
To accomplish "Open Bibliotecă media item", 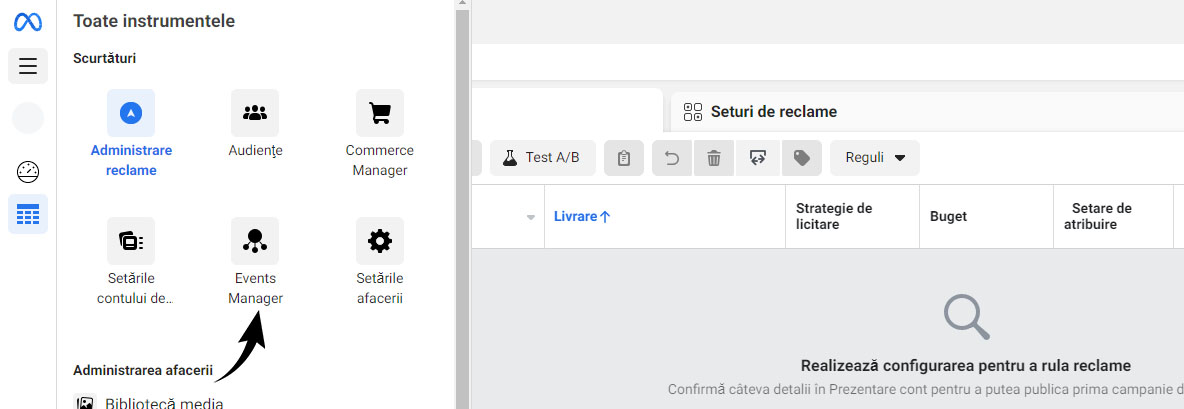I will (149, 402).
